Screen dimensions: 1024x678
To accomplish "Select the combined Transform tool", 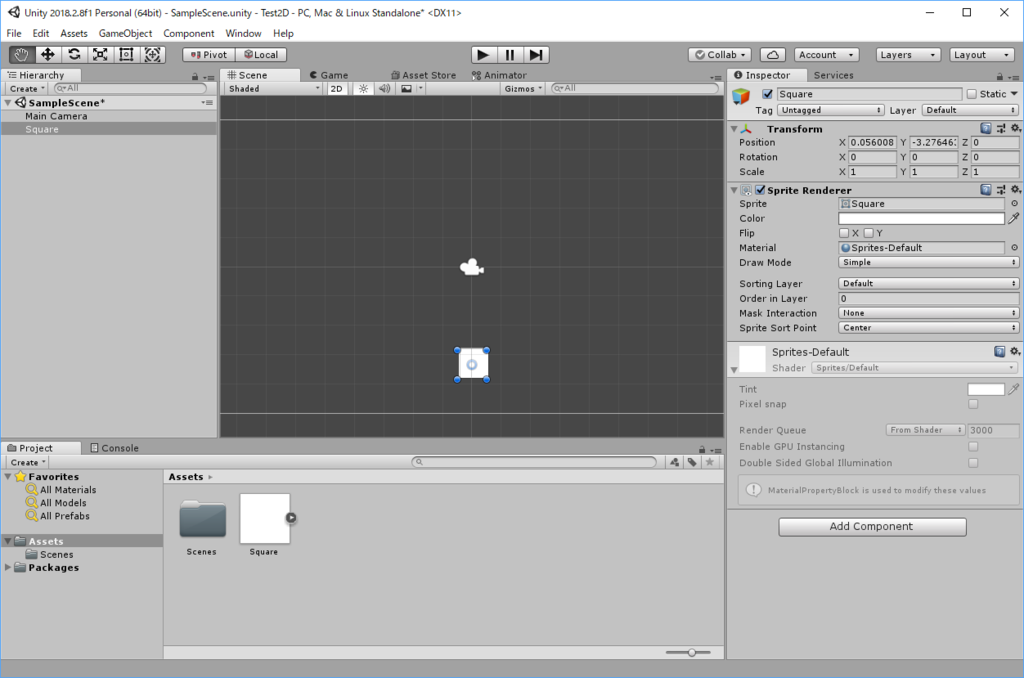I will 152,55.
